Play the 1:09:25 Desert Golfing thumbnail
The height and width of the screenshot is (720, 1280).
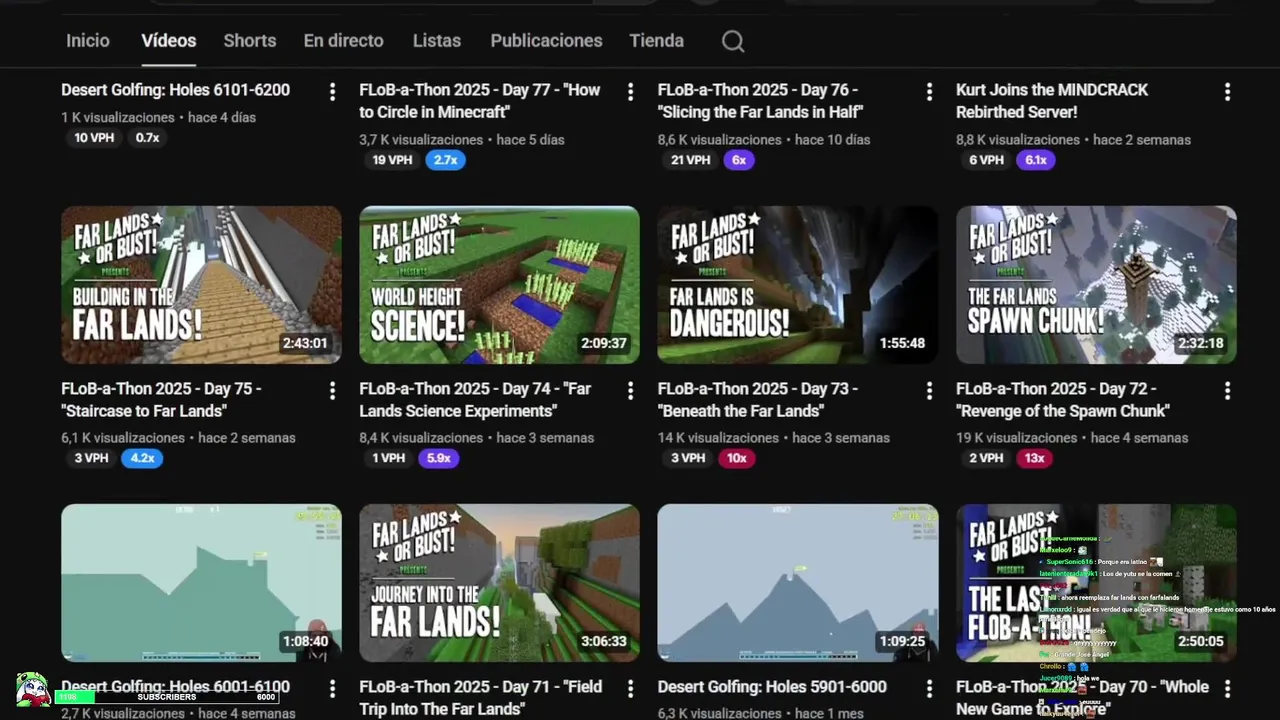click(x=798, y=583)
